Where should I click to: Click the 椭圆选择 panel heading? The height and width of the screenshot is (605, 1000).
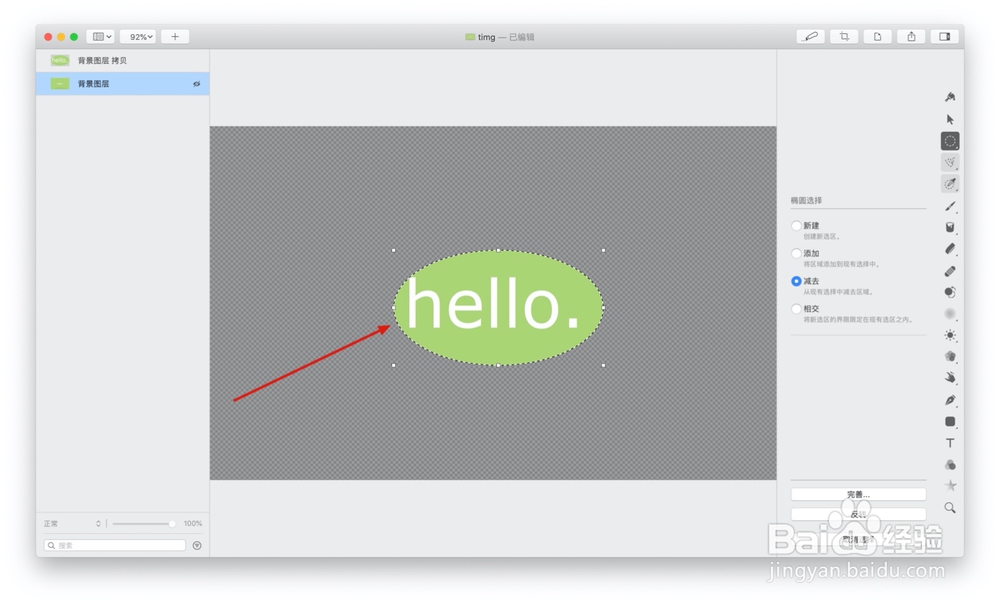click(806, 200)
